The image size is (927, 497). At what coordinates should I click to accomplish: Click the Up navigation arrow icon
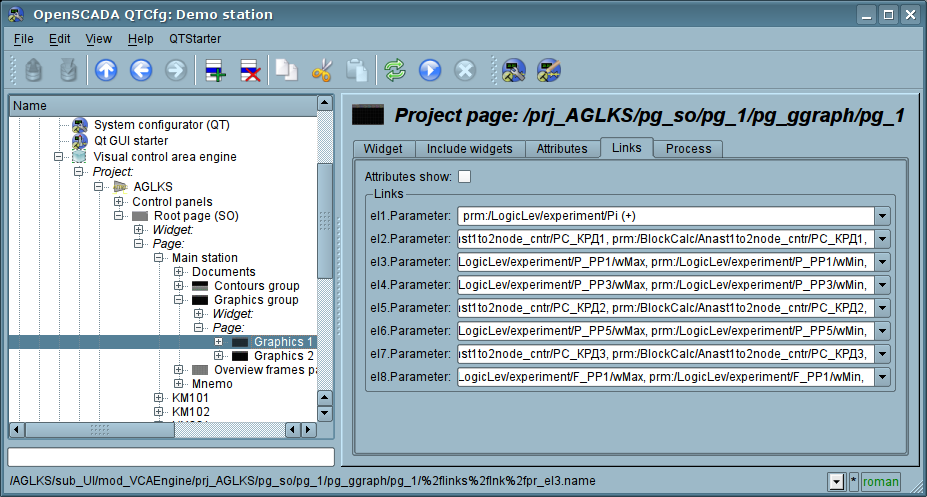tap(106, 70)
